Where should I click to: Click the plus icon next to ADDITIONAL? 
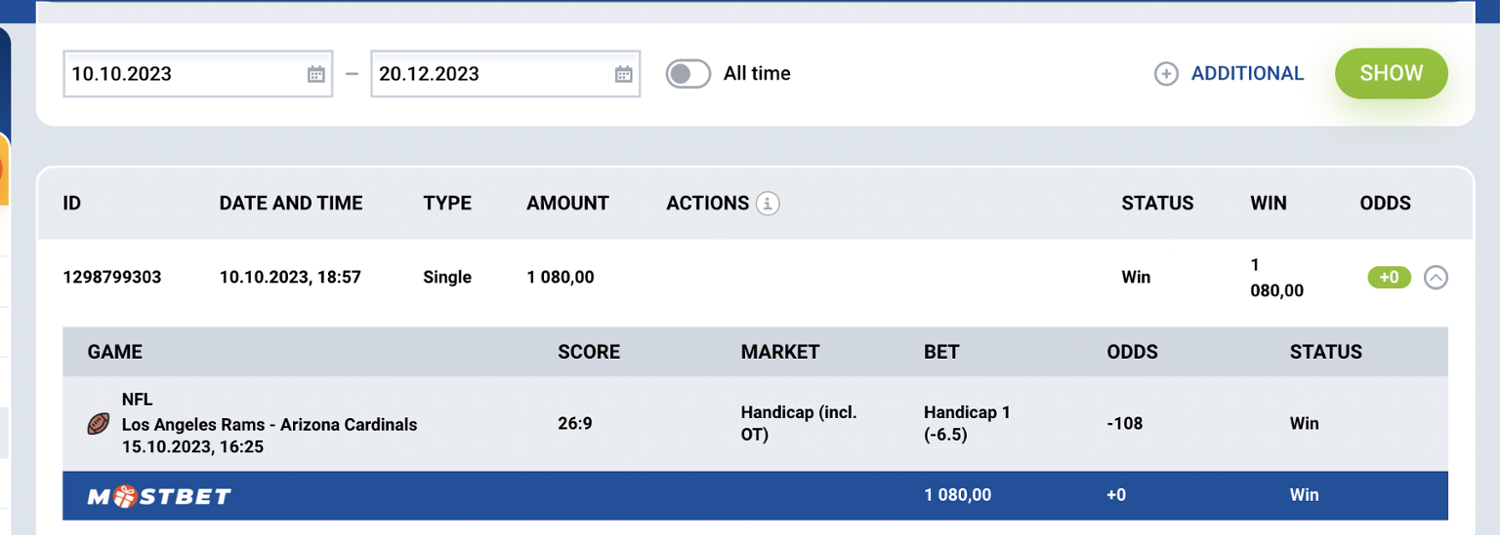point(1166,74)
